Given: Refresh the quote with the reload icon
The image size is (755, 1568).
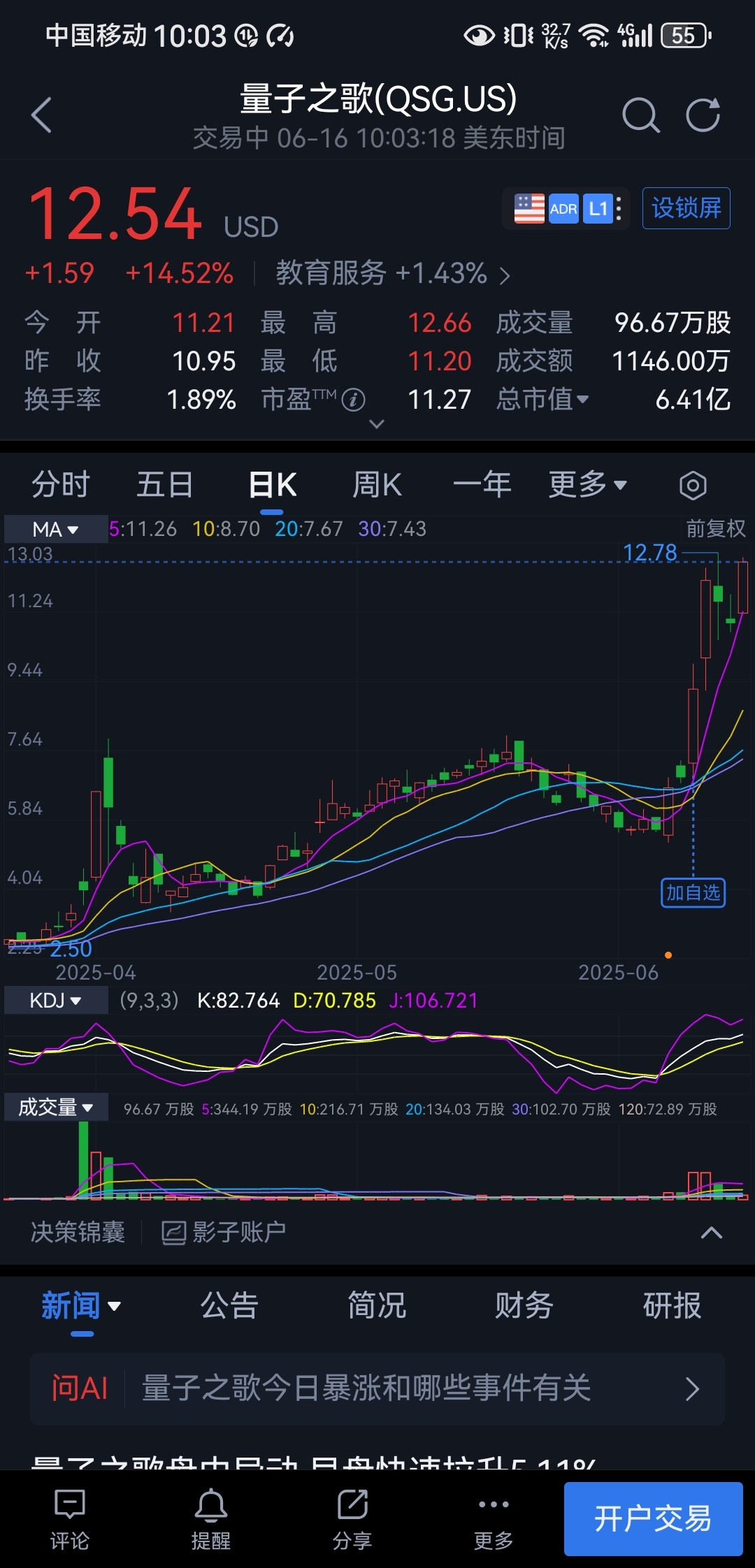Looking at the screenshot, I should (x=703, y=115).
